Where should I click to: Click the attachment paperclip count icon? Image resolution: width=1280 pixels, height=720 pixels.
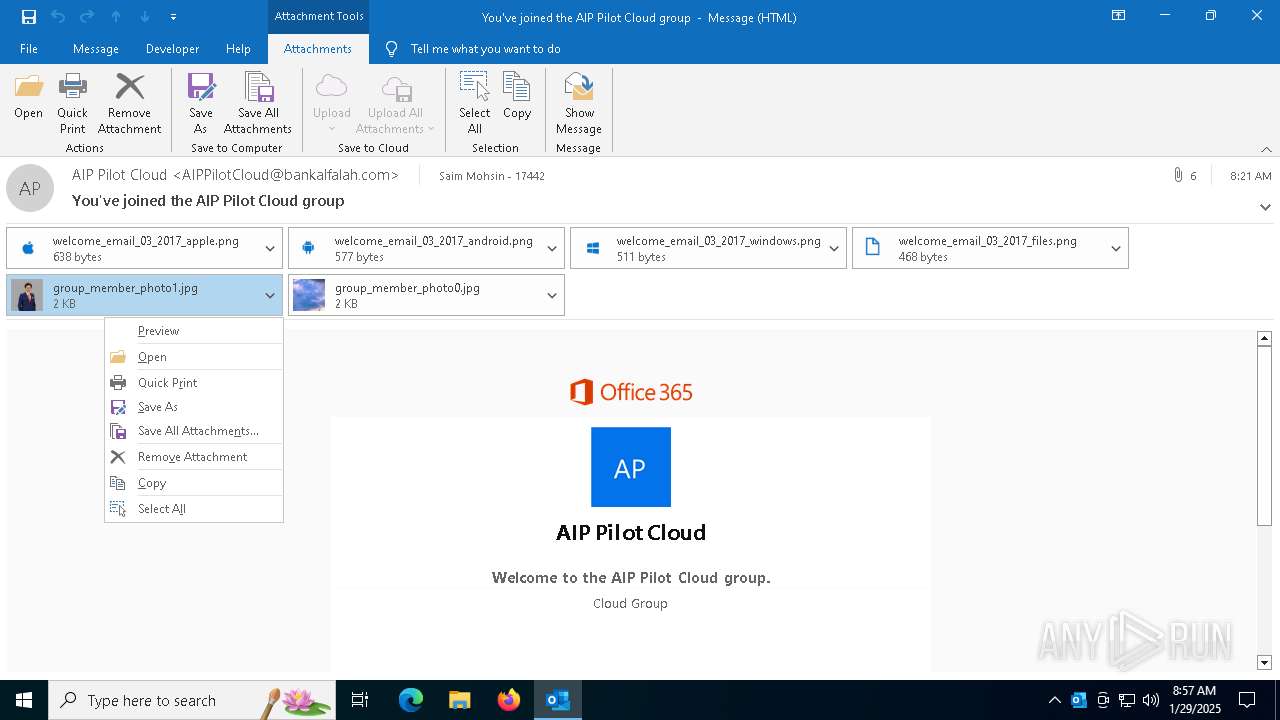[x=1178, y=175]
